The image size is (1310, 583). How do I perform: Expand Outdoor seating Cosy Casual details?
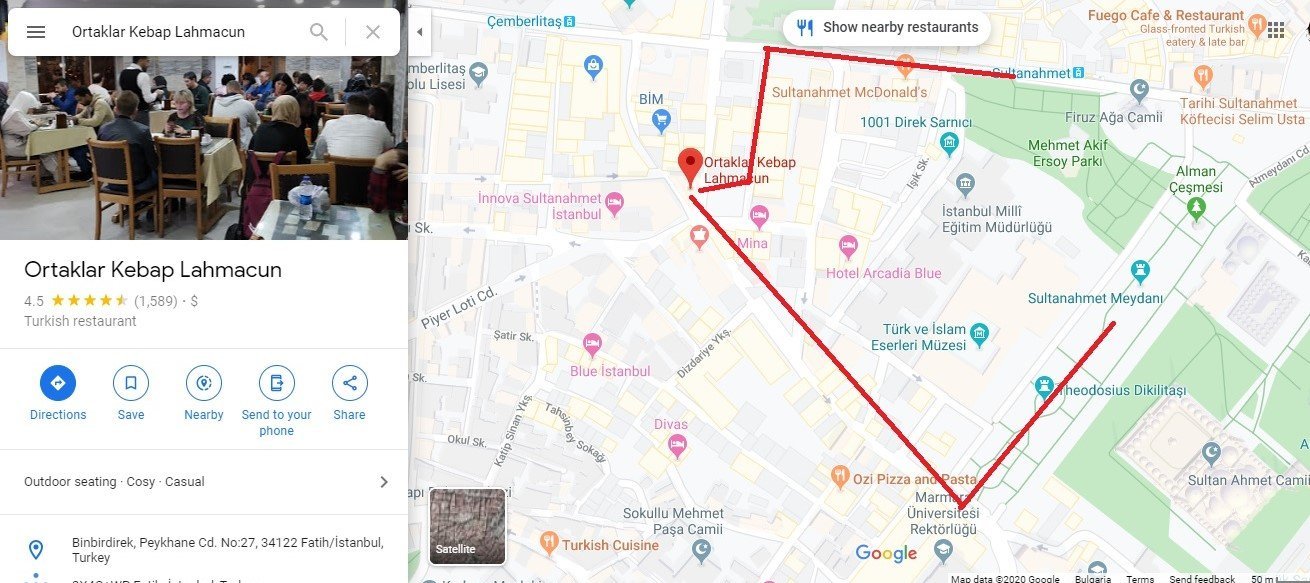204,482
